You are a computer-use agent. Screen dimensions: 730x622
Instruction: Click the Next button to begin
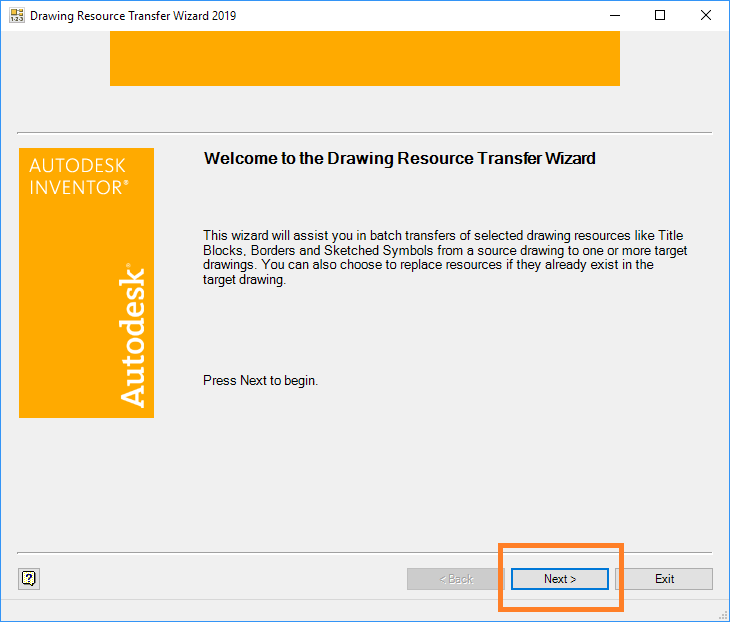point(560,579)
